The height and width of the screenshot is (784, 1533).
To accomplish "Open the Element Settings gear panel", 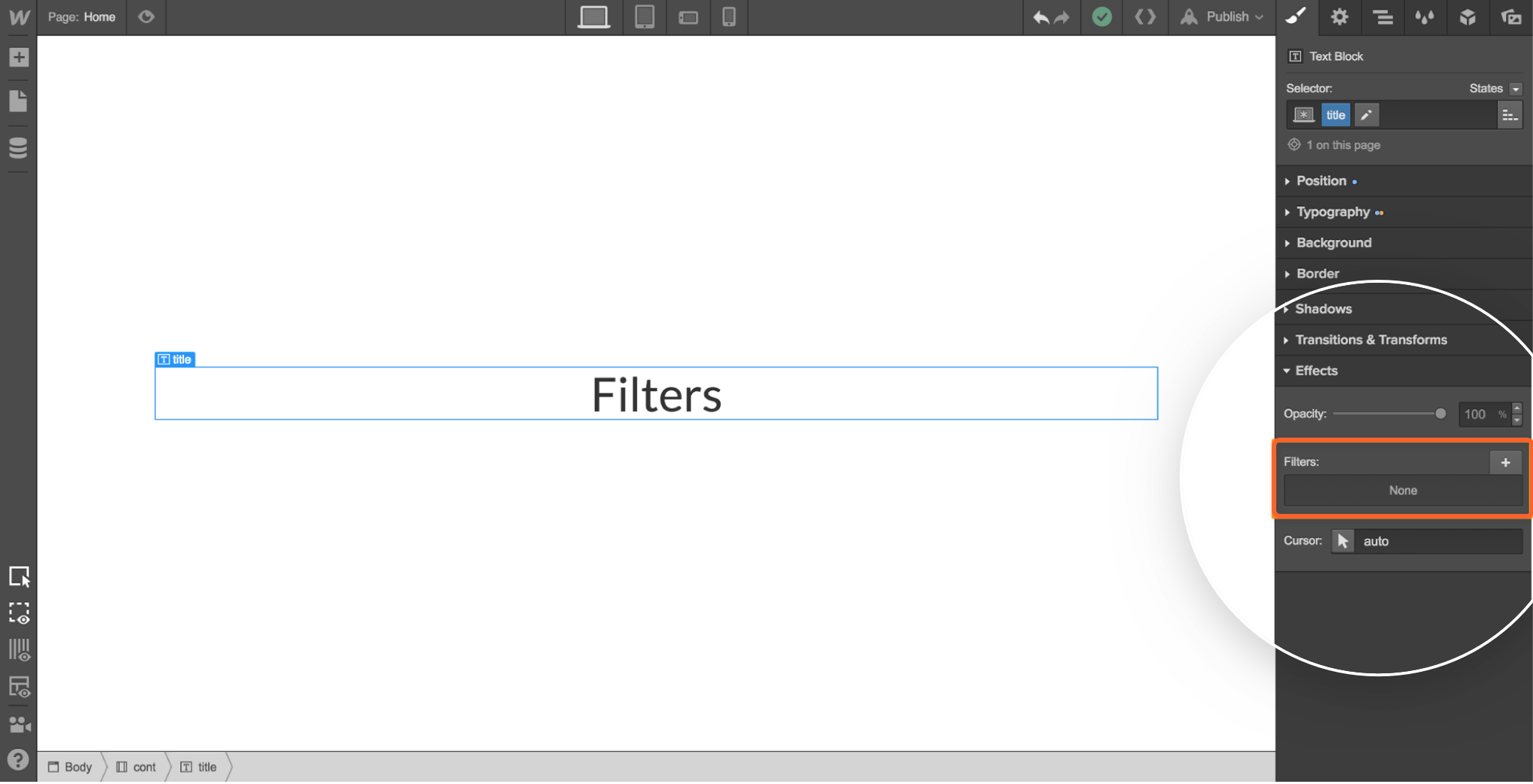I will coord(1339,17).
